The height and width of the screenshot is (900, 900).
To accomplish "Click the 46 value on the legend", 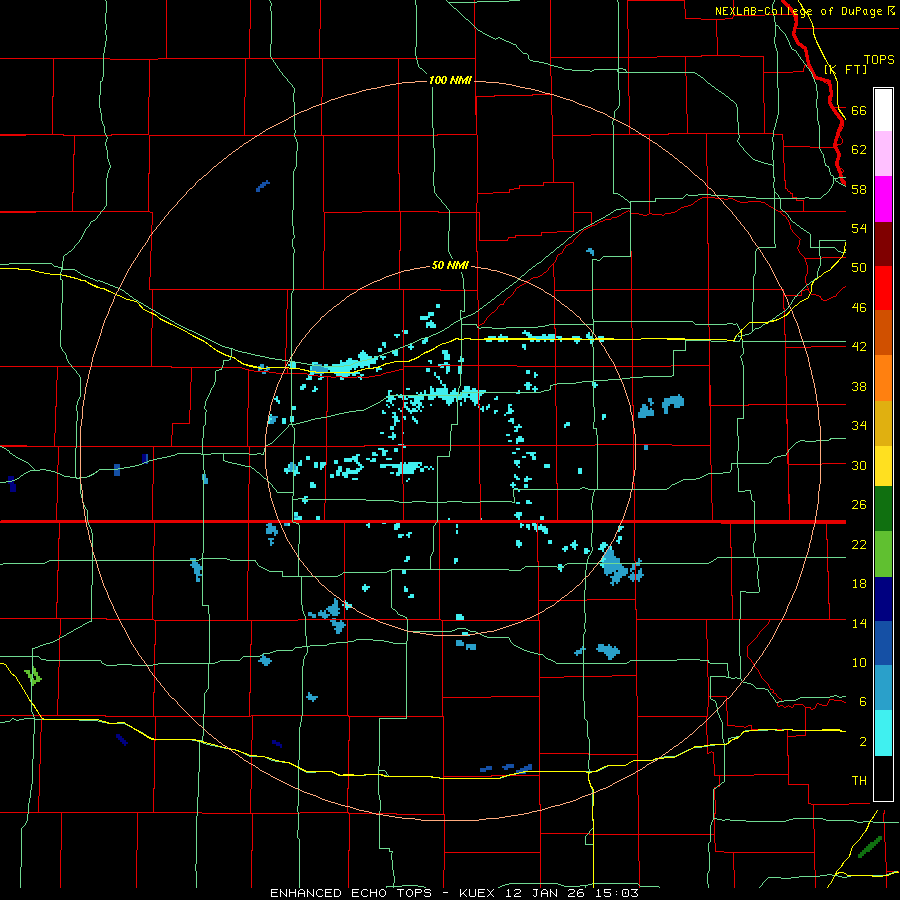I will 859,308.
